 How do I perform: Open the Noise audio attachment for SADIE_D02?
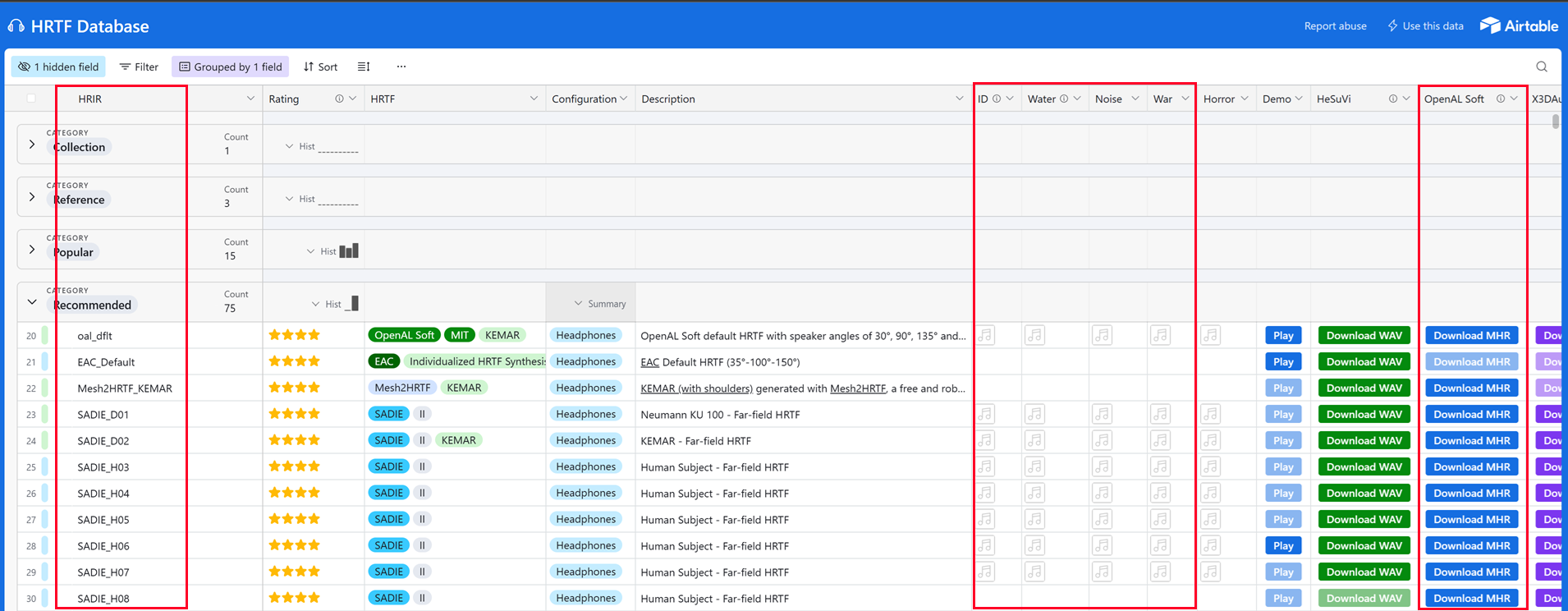pos(1102,440)
